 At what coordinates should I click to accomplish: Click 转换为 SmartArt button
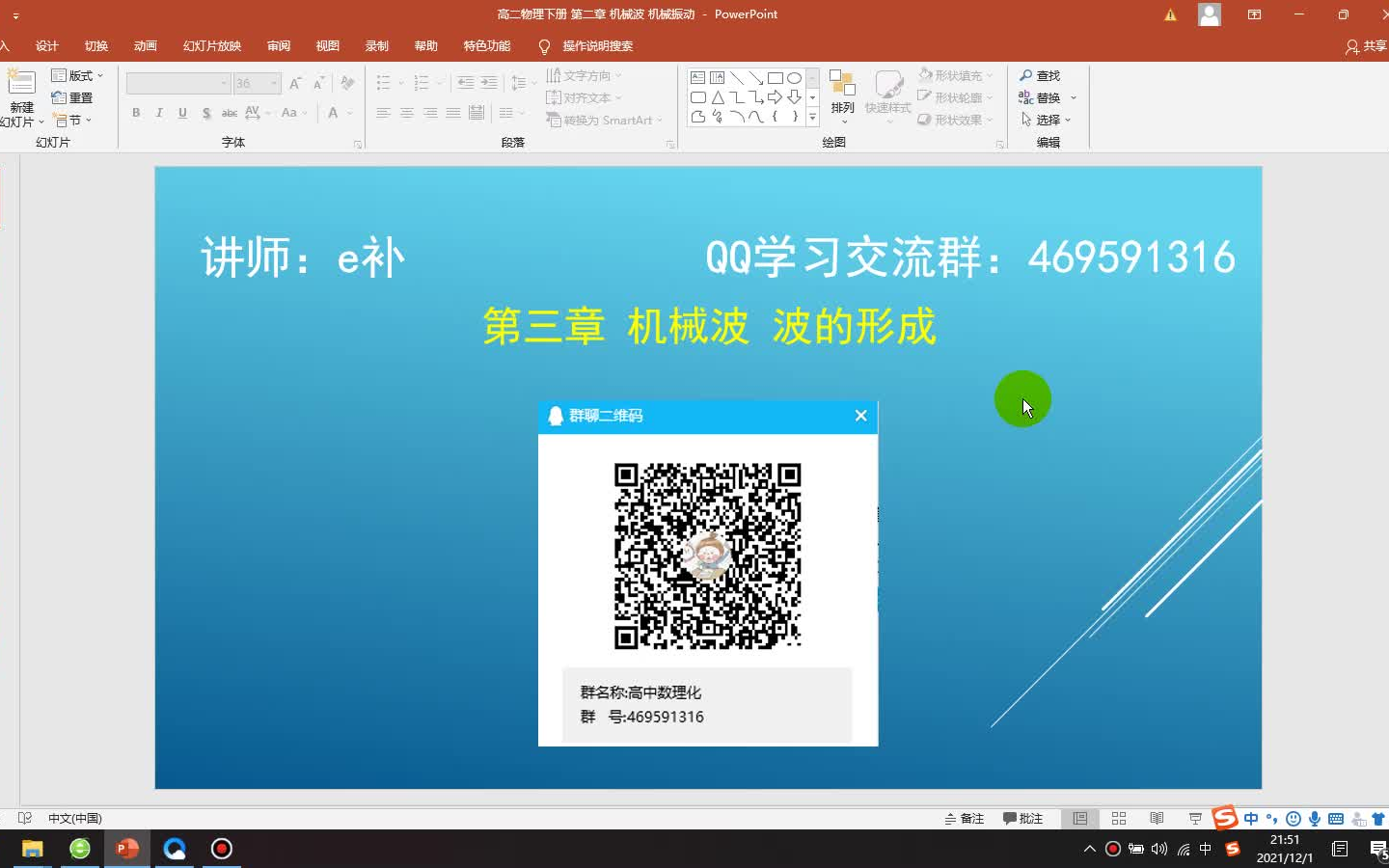pos(605,120)
